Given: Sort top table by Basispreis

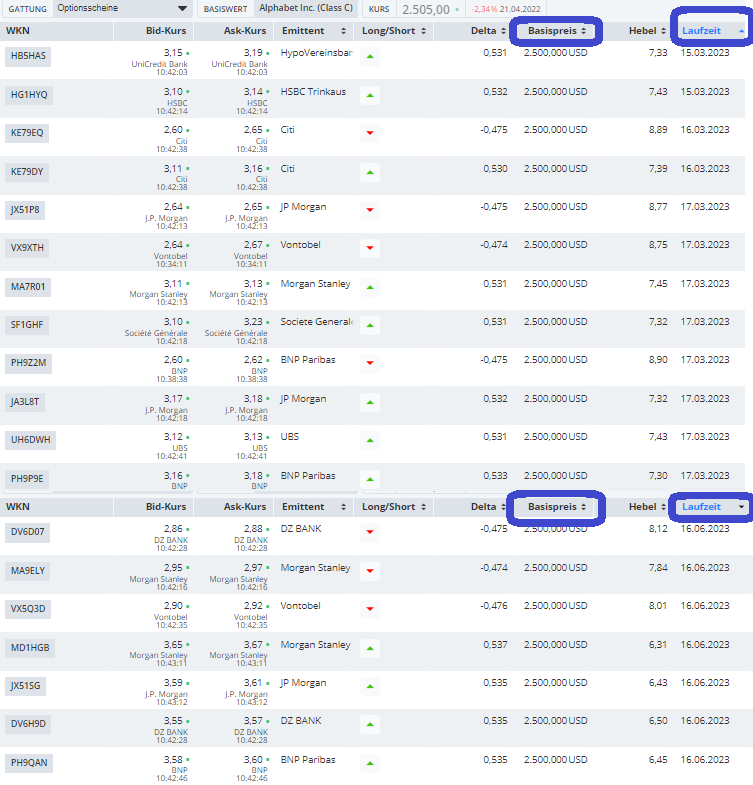Looking at the screenshot, I should click(x=557, y=31).
